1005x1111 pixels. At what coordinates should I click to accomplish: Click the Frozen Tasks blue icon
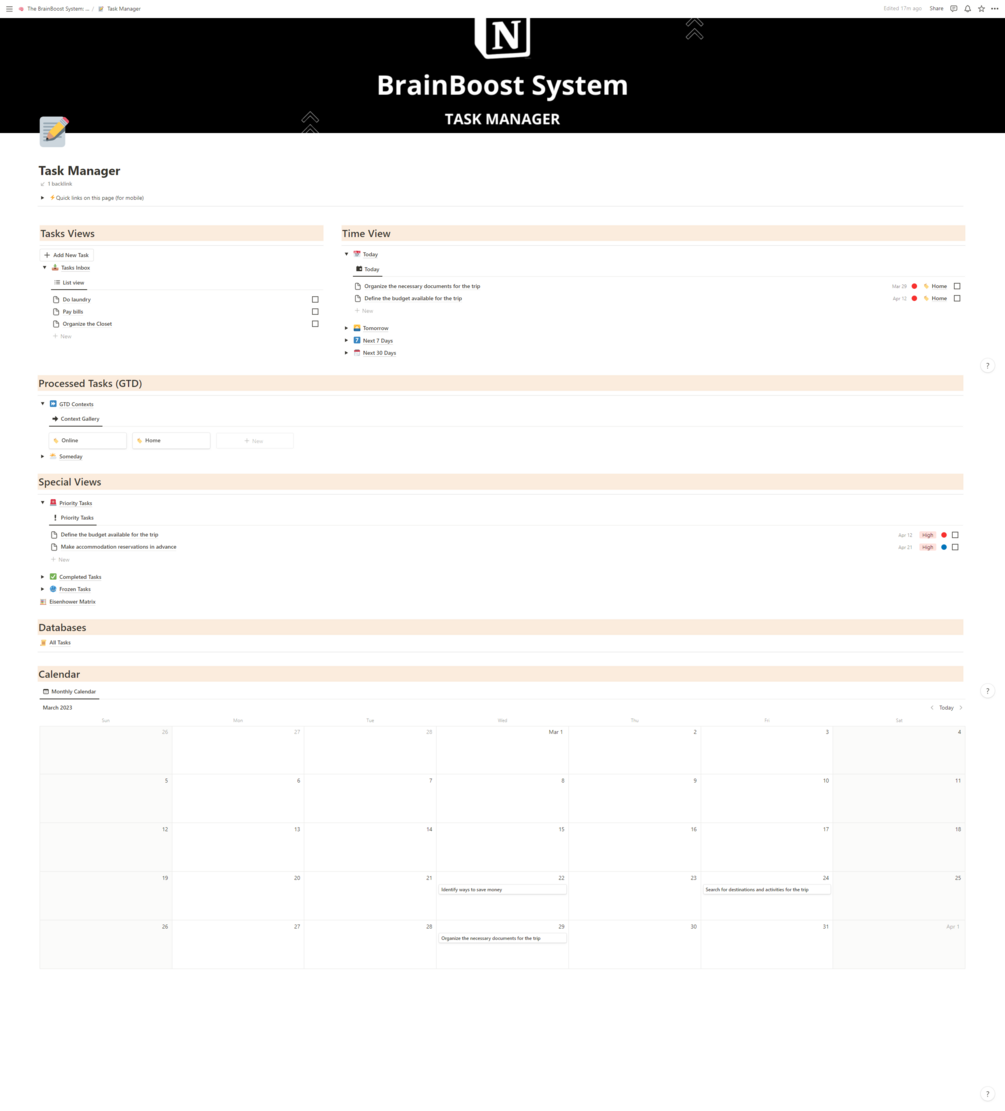click(x=53, y=589)
